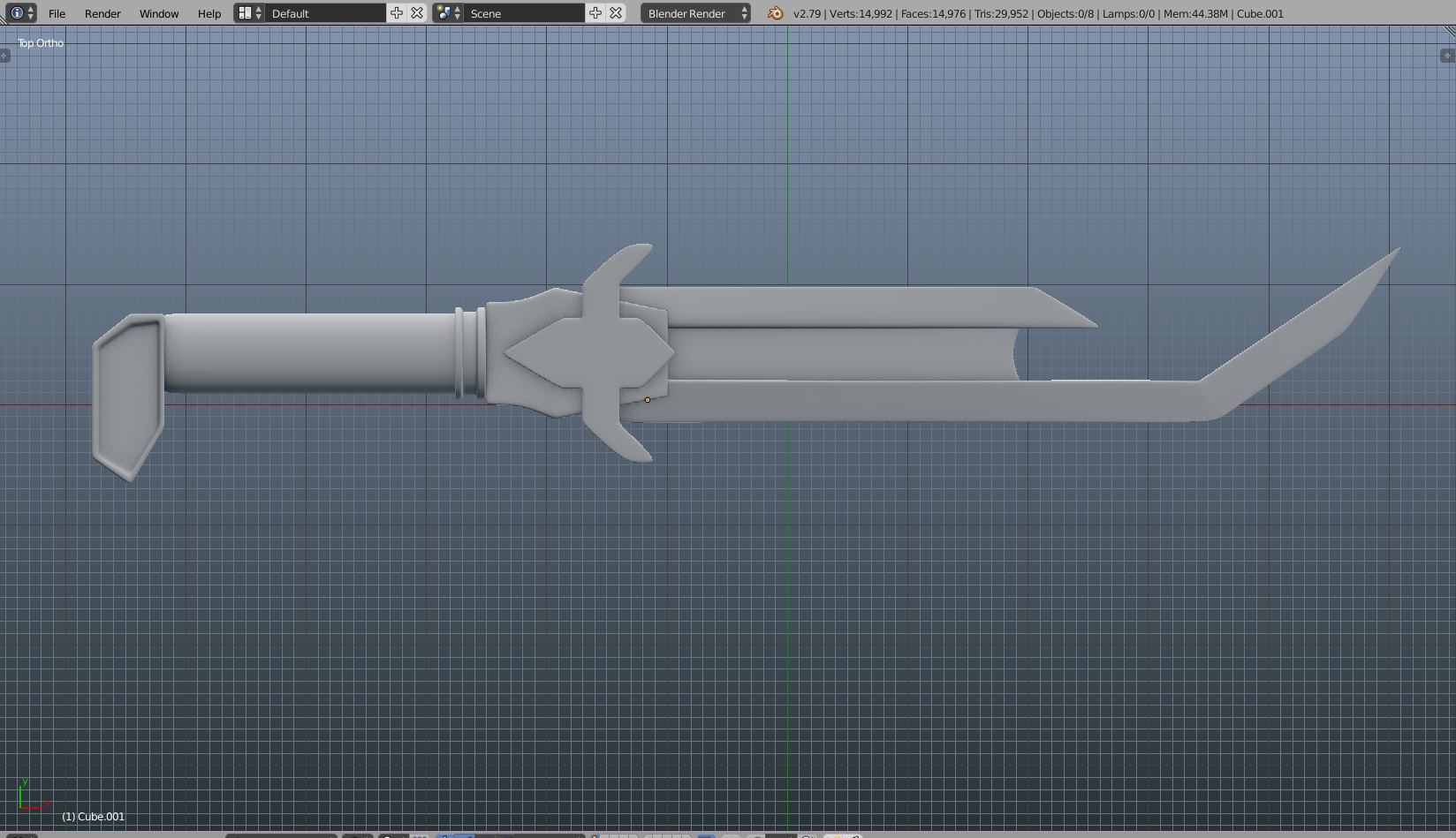Screen dimensions: 1456x838
Task: Expand the hidden tool shelf on left
Action: point(4,56)
